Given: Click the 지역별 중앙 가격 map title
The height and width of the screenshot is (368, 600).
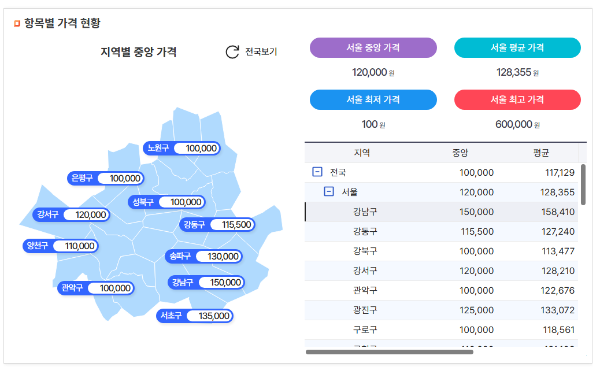Looking at the screenshot, I should coord(139,52).
